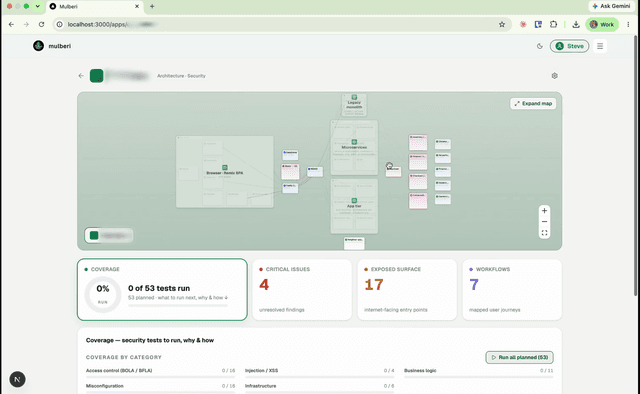Open the Steve user account button
The image size is (640, 394).
569,46
